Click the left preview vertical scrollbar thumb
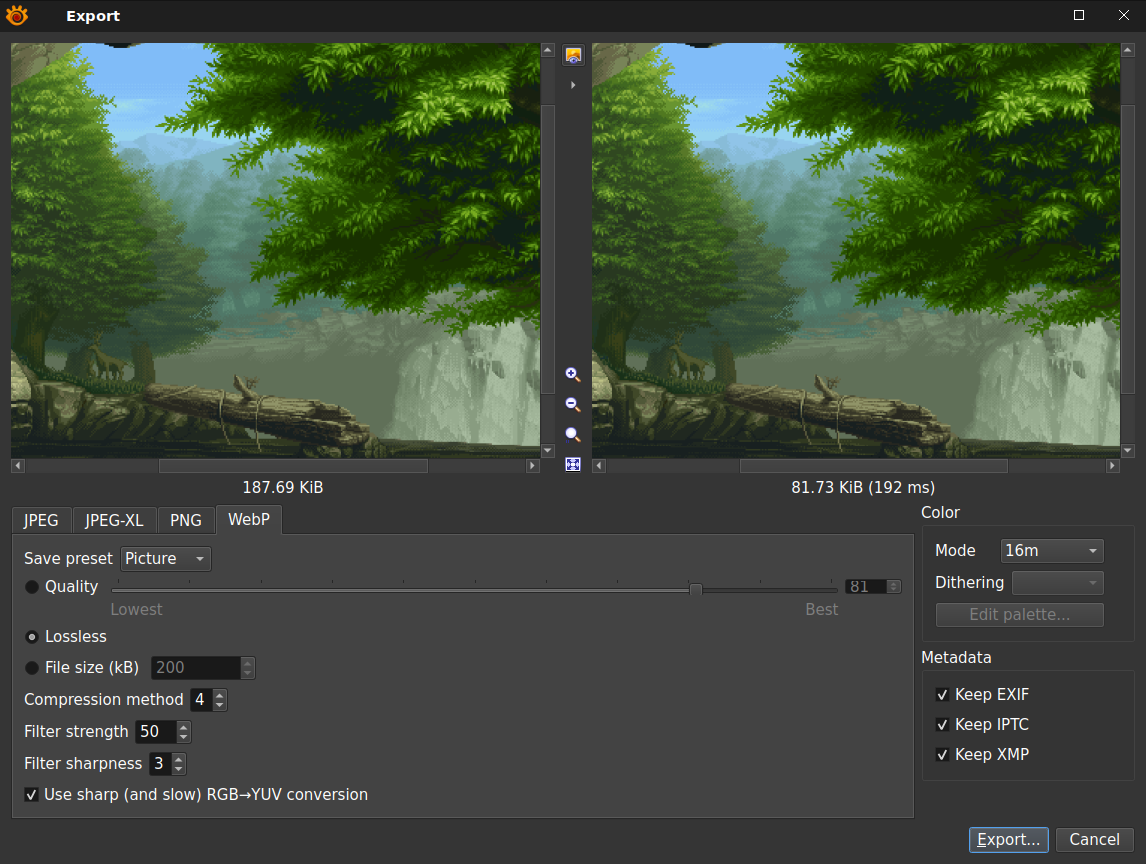The image size is (1146, 864). coord(548,249)
